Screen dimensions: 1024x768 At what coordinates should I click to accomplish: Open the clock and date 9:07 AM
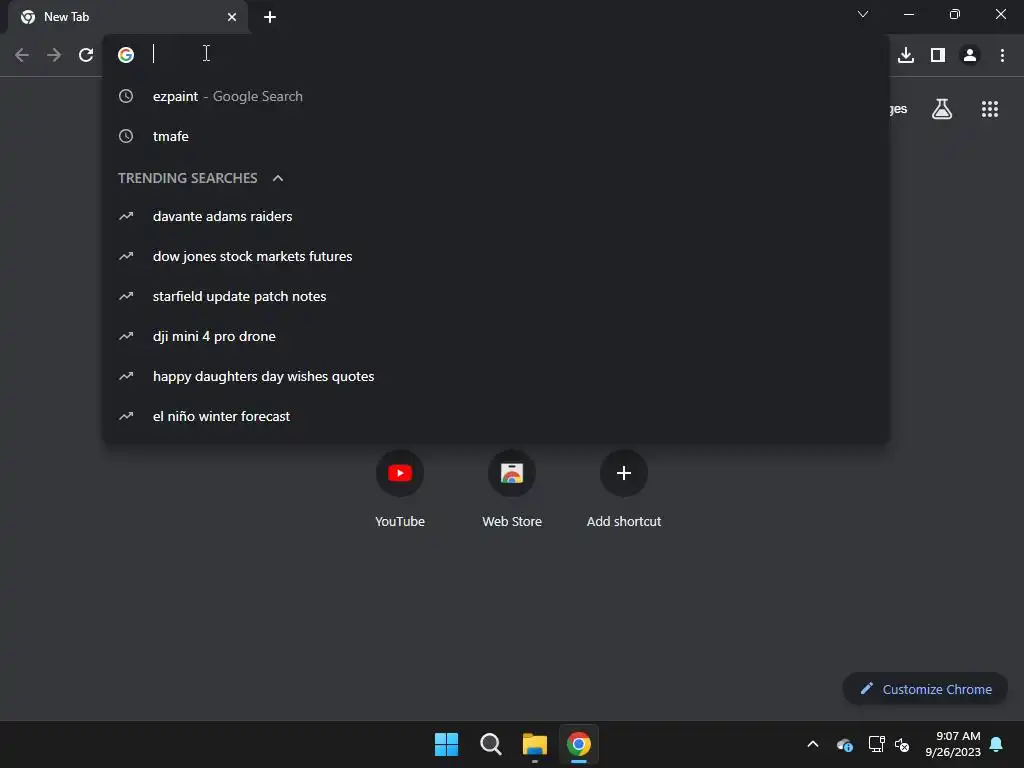tap(952, 744)
